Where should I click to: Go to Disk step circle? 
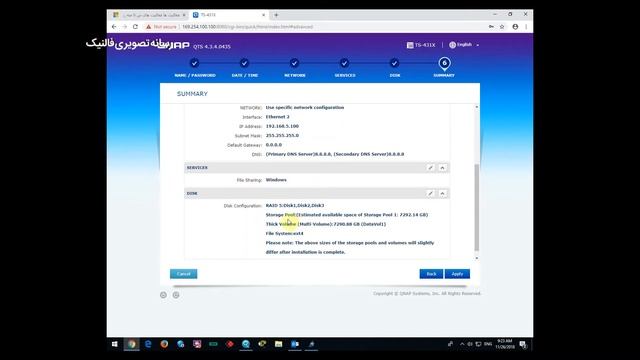tap(394, 63)
